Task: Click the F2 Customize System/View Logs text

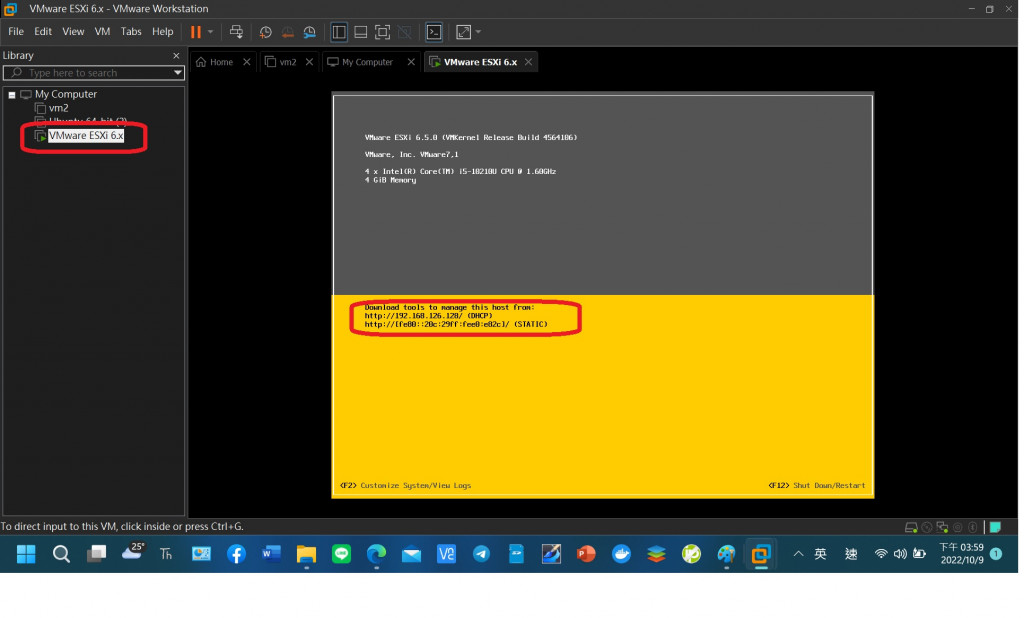Action: [x=406, y=487]
